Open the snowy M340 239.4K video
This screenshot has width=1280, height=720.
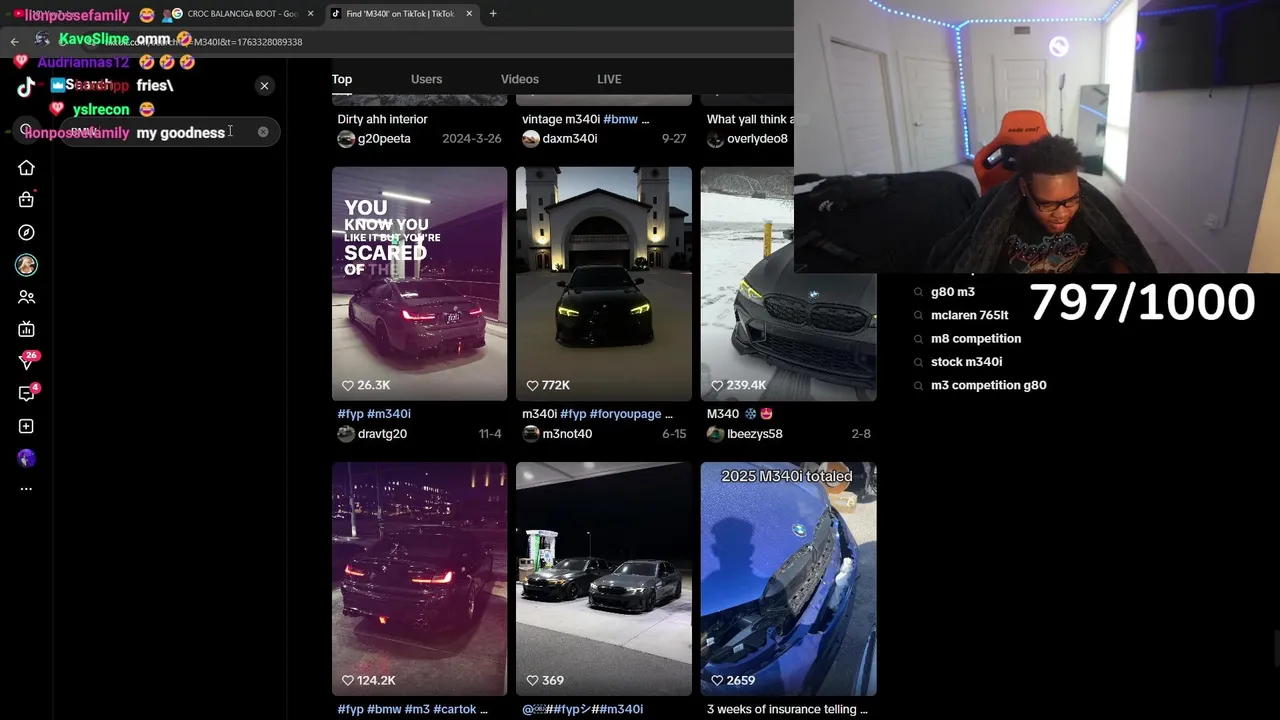click(x=788, y=284)
